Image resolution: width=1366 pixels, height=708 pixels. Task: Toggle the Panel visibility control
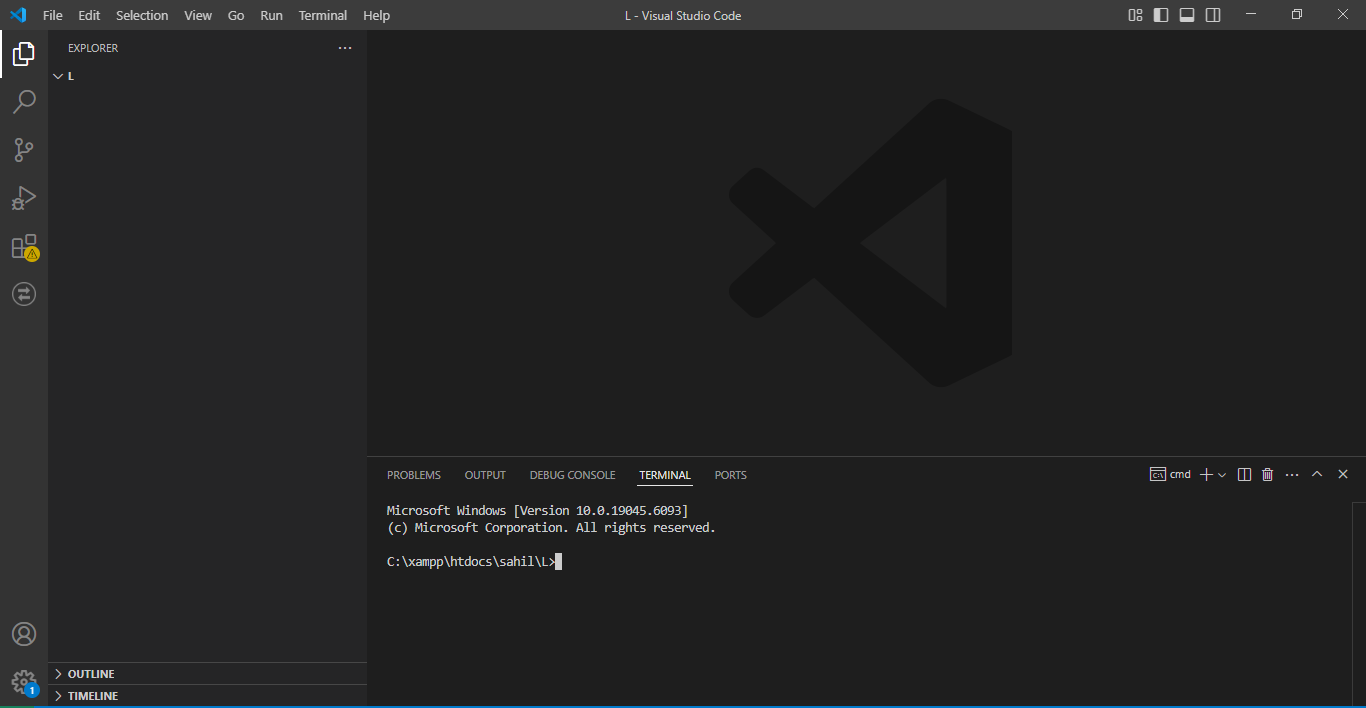tap(1186, 15)
